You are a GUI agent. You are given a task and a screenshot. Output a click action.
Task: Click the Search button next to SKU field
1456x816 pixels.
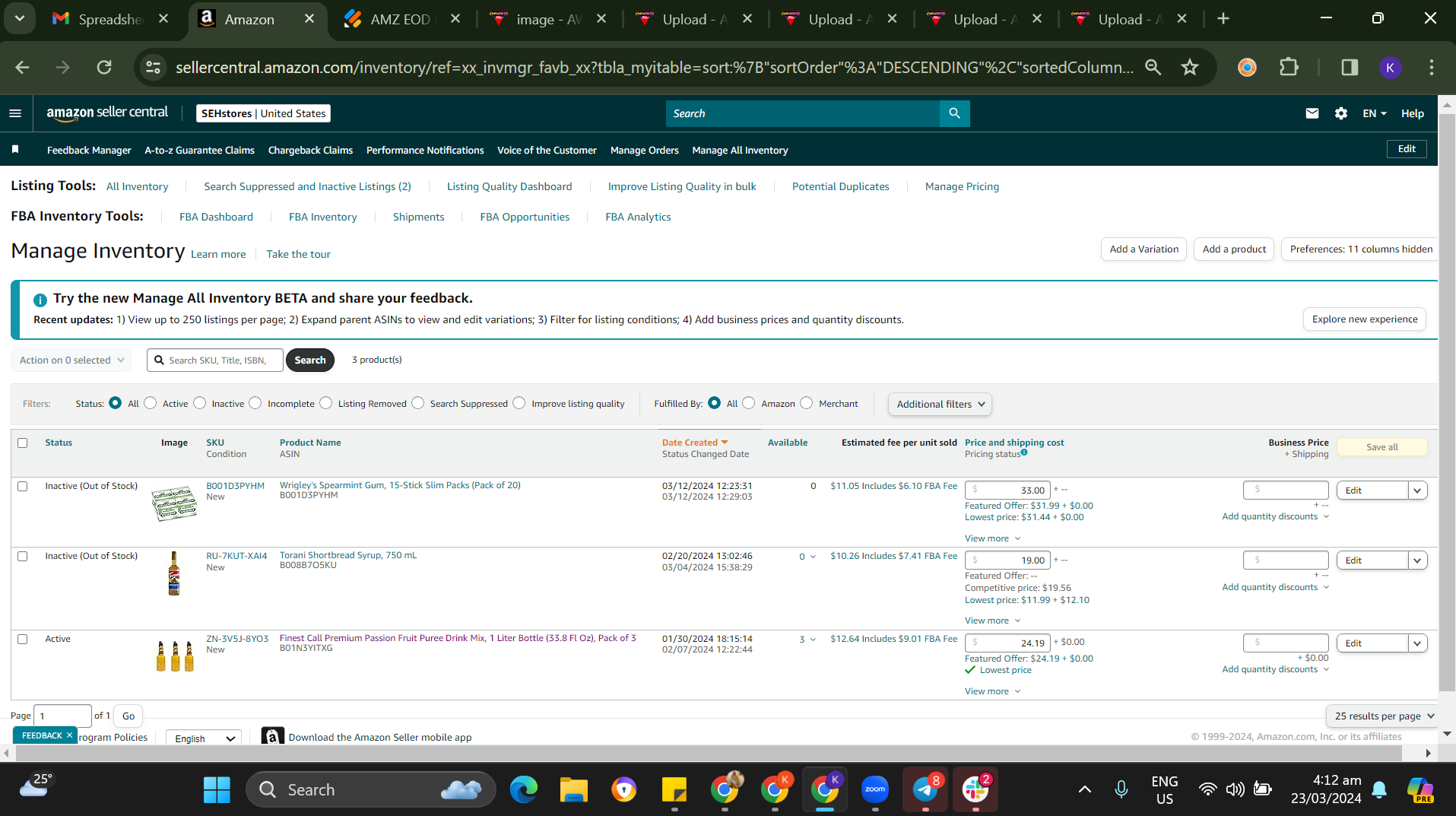coord(310,360)
